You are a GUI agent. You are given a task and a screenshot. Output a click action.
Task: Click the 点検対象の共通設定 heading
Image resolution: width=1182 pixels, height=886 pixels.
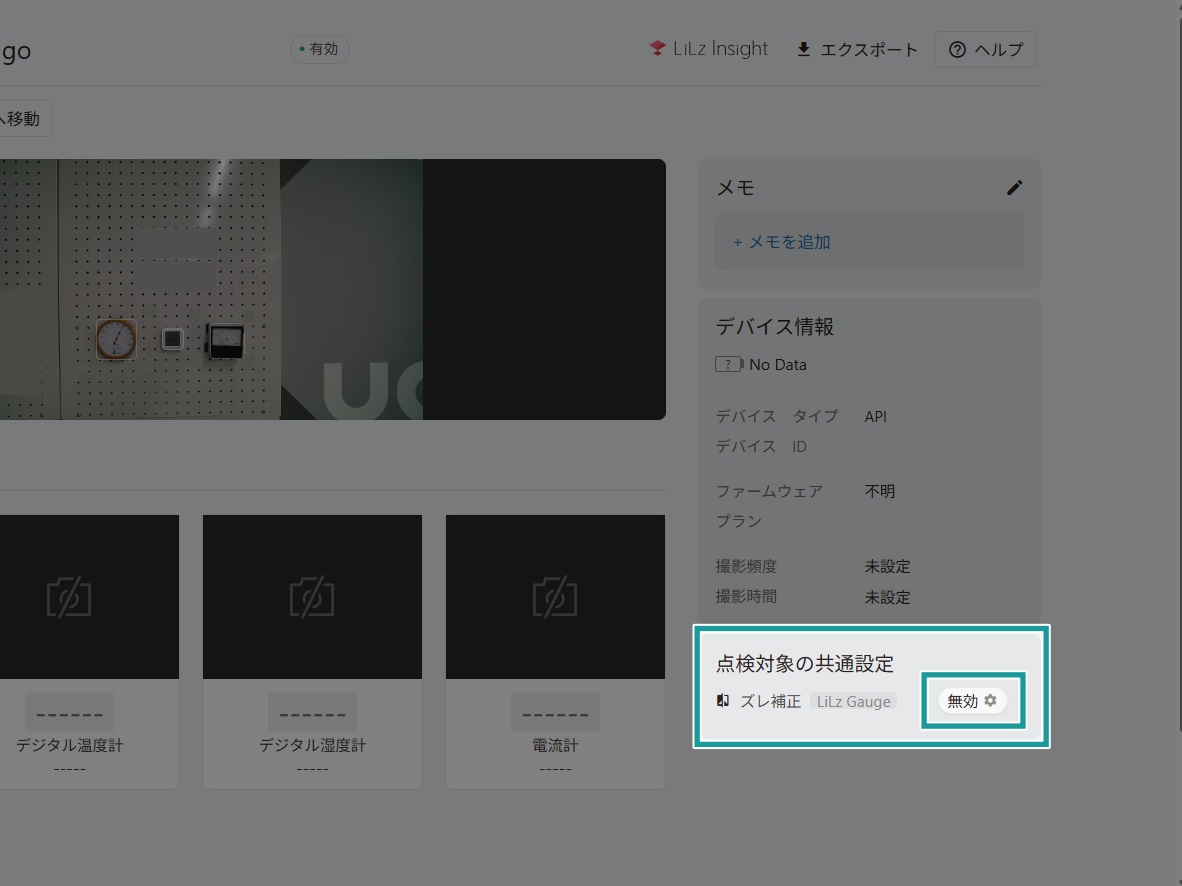click(x=804, y=664)
